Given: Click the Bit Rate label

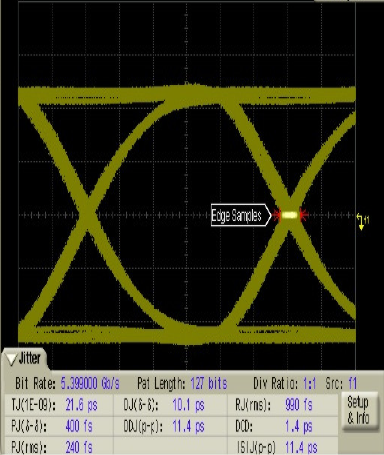Looking at the screenshot, I should click(35, 384).
